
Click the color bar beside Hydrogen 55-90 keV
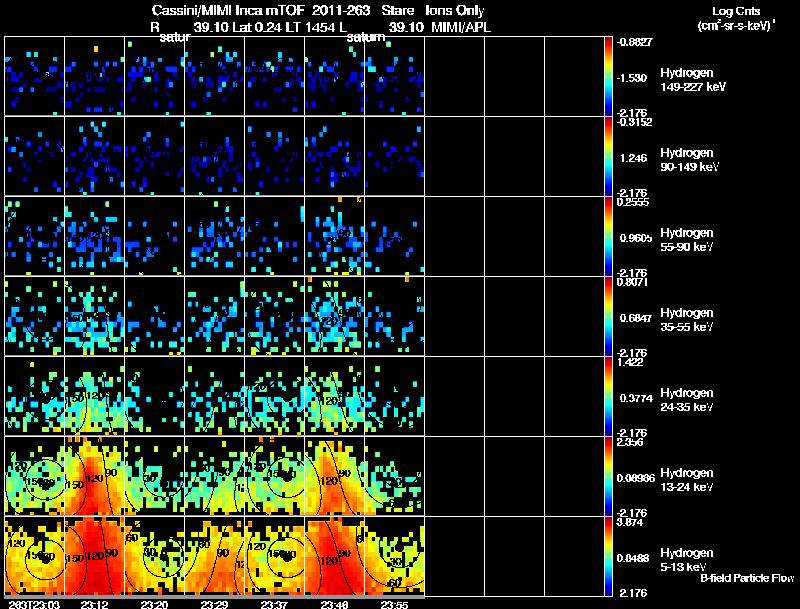point(608,236)
